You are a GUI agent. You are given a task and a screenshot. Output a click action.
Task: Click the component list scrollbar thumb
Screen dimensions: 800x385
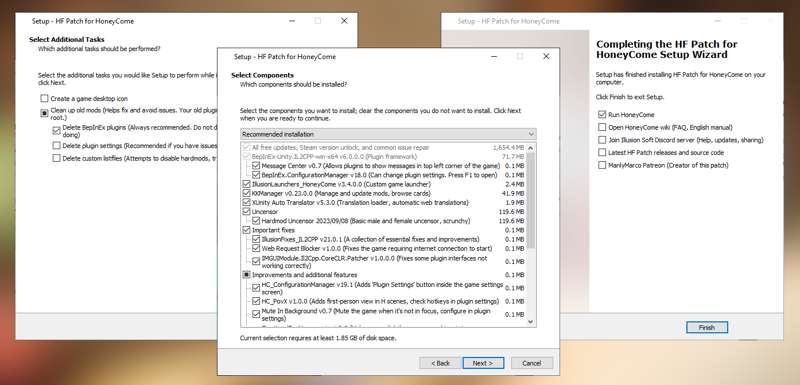coord(531,200)
